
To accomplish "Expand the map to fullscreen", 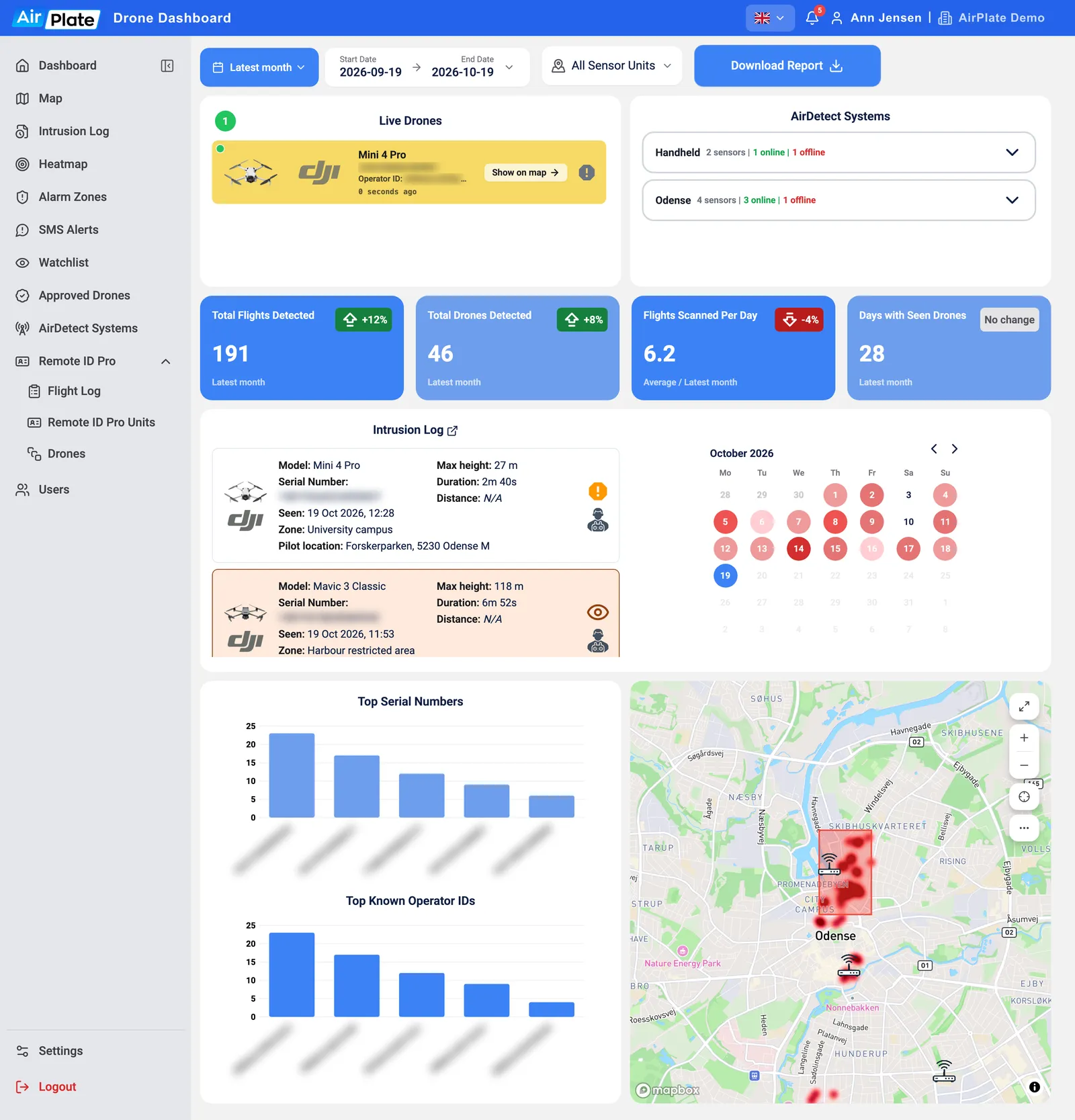I will tap(1024, 706).
